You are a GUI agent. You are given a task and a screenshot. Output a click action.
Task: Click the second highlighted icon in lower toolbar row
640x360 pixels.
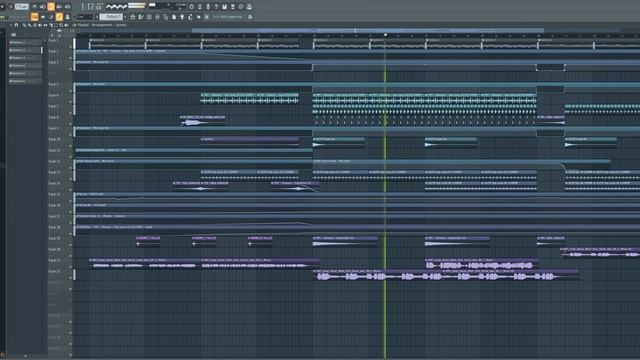(x=59, y=17)
